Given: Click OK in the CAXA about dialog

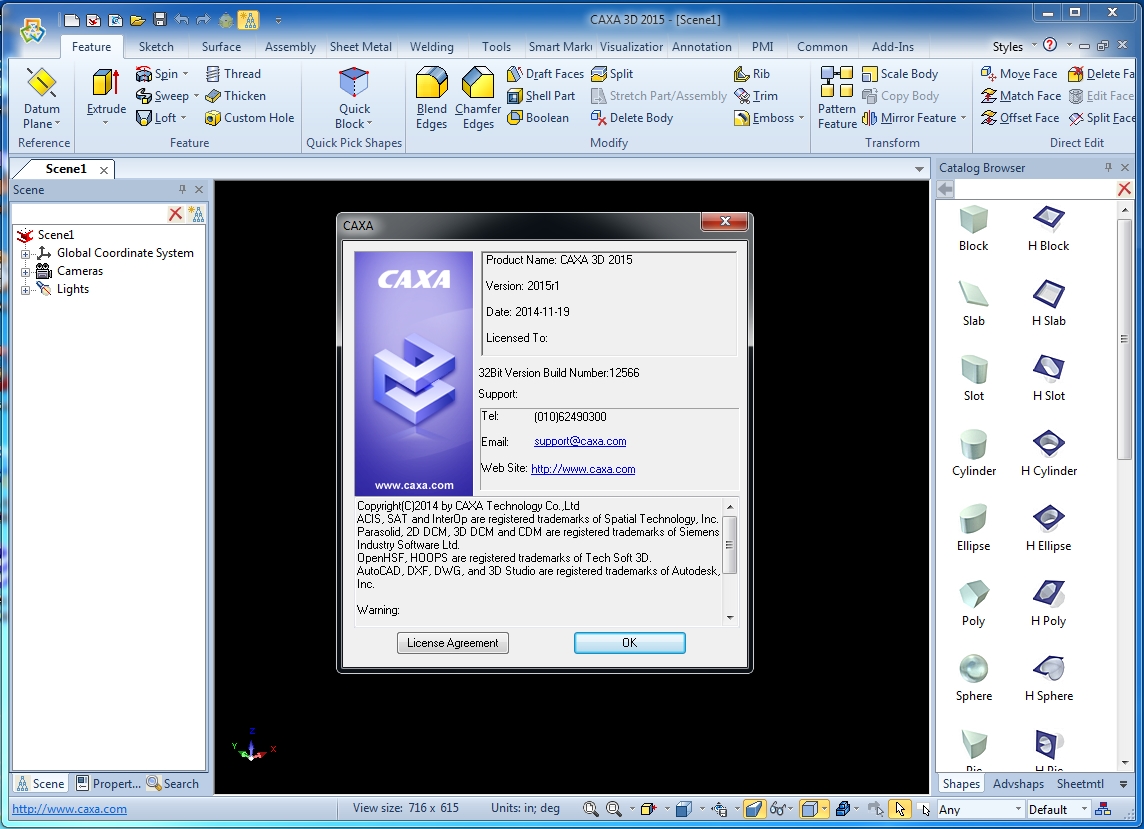Looking at the screenshot, I should [630, 643].
